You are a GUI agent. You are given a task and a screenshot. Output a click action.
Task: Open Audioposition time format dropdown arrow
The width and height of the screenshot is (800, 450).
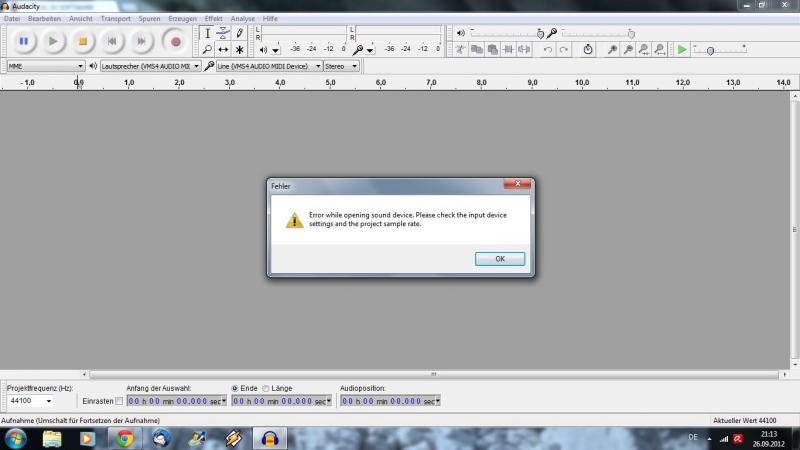coord(437,402)
